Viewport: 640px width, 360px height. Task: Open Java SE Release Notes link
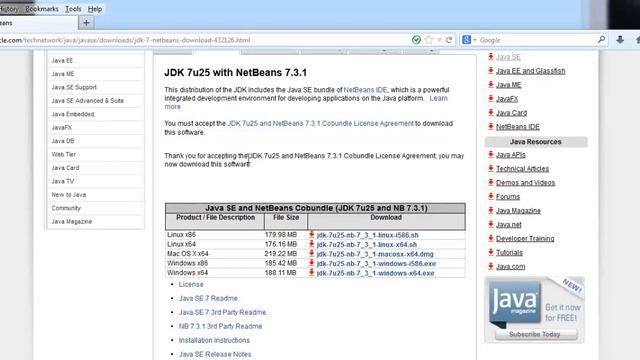click(215, 354)
